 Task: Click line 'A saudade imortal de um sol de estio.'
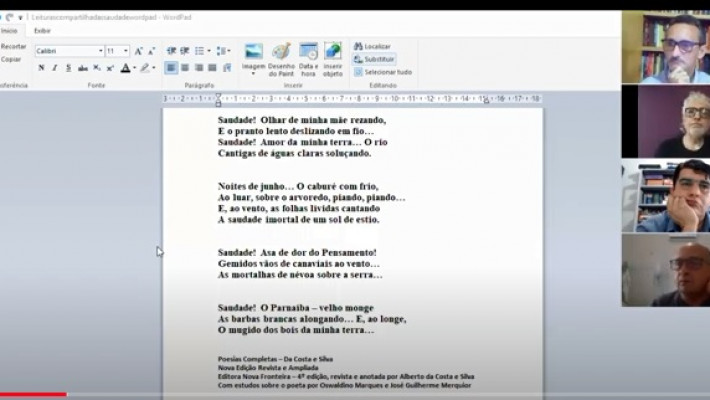tap(298, 220)
